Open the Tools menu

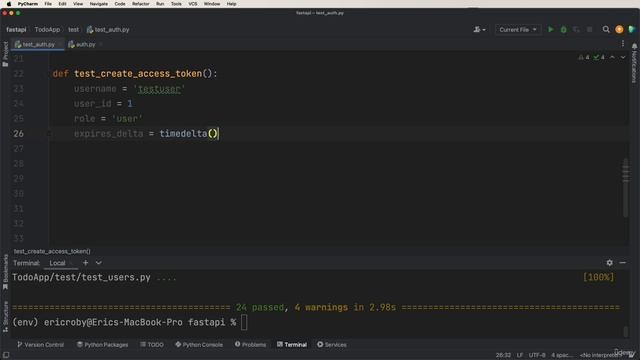tap(176, 4)
